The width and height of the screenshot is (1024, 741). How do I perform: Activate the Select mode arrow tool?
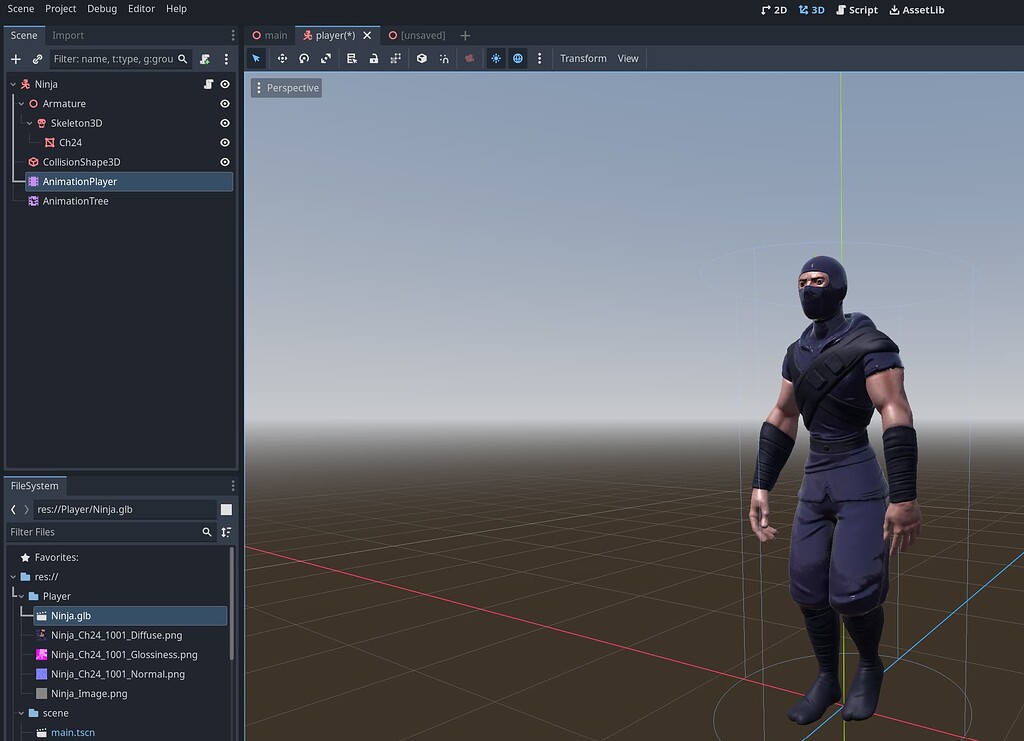point(256,58)
